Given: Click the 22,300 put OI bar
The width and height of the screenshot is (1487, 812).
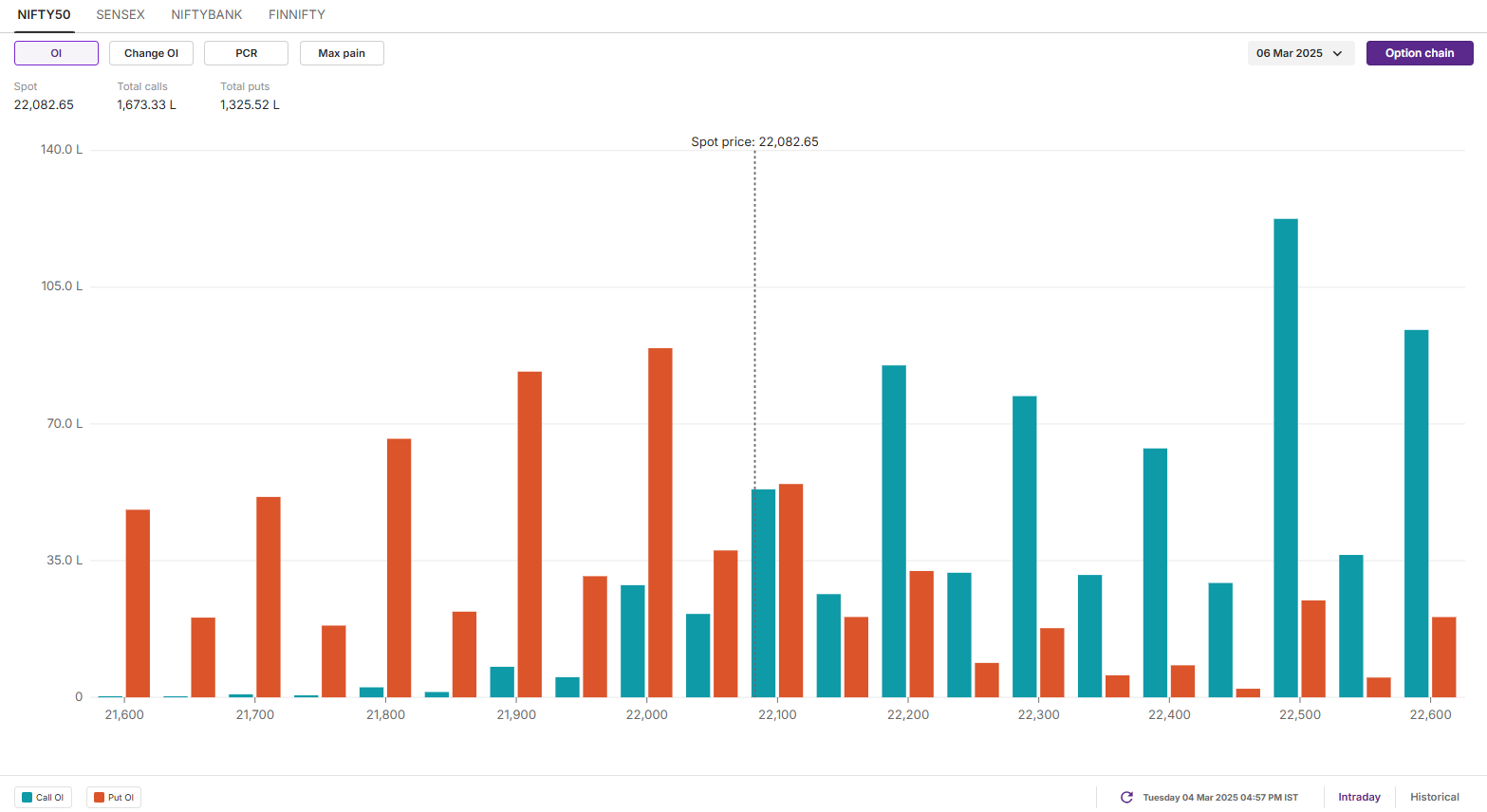Looking at the screenshot, I should point(1051,662).
